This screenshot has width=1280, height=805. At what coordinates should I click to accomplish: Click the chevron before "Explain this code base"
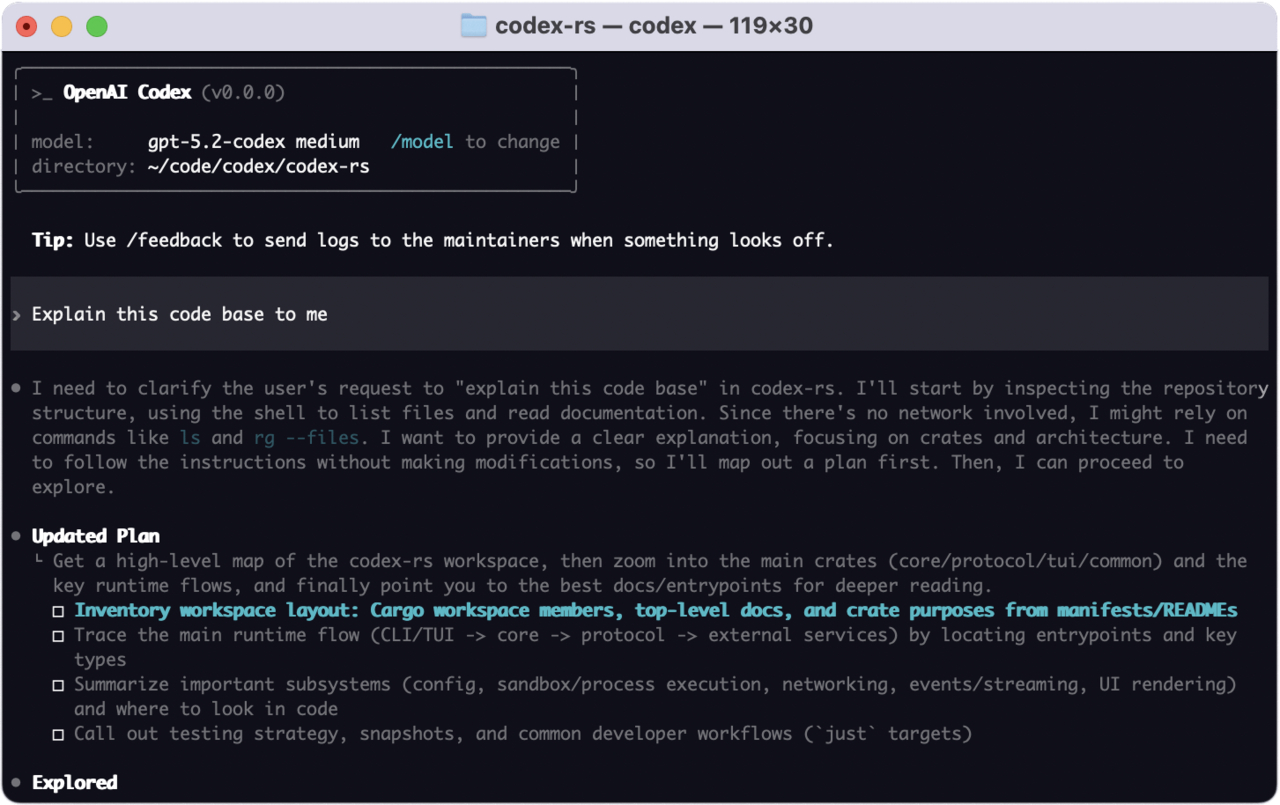(16, 315)
